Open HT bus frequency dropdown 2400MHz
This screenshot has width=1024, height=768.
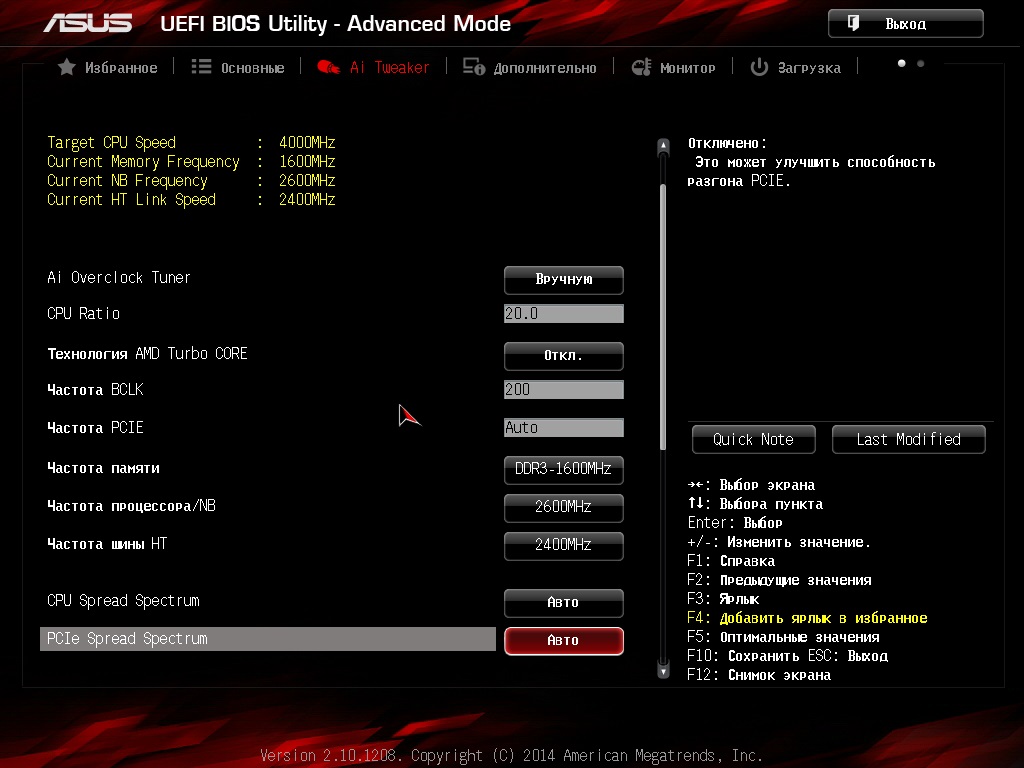click(564, 545)
